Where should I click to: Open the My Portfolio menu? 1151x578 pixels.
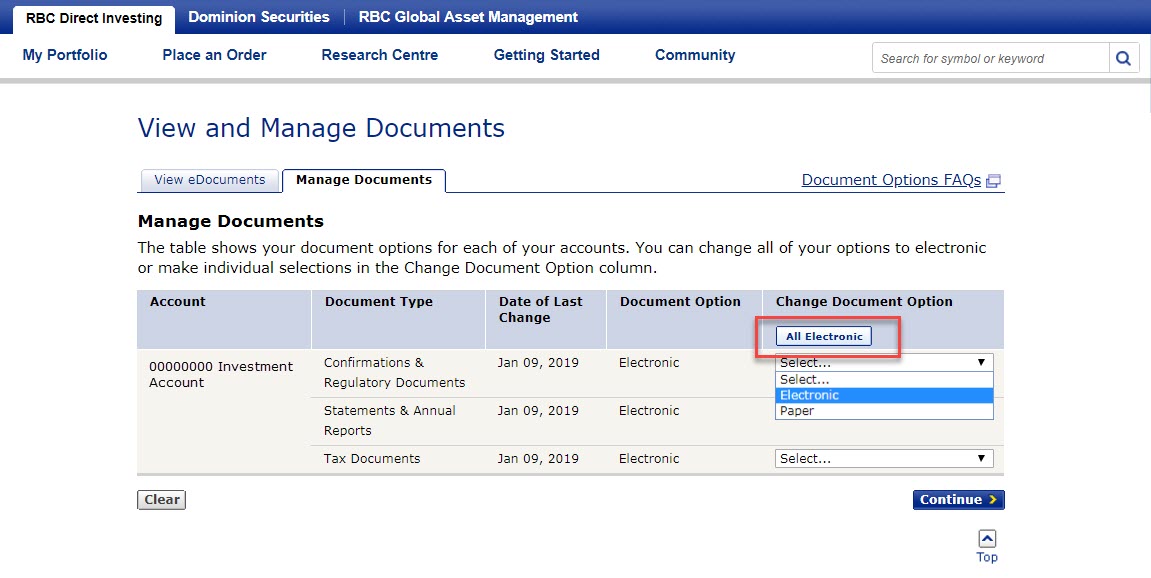[x=65, y=55]
